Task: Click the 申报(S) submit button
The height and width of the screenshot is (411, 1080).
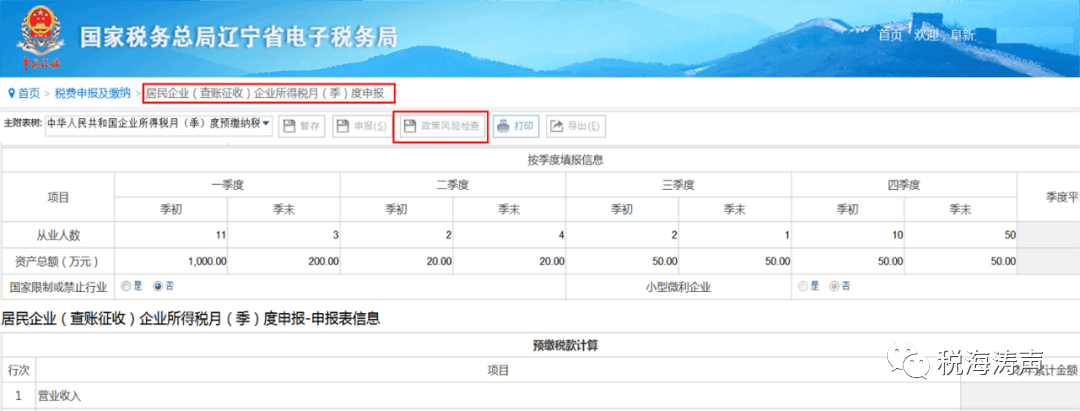Action: tap(359, 126)
